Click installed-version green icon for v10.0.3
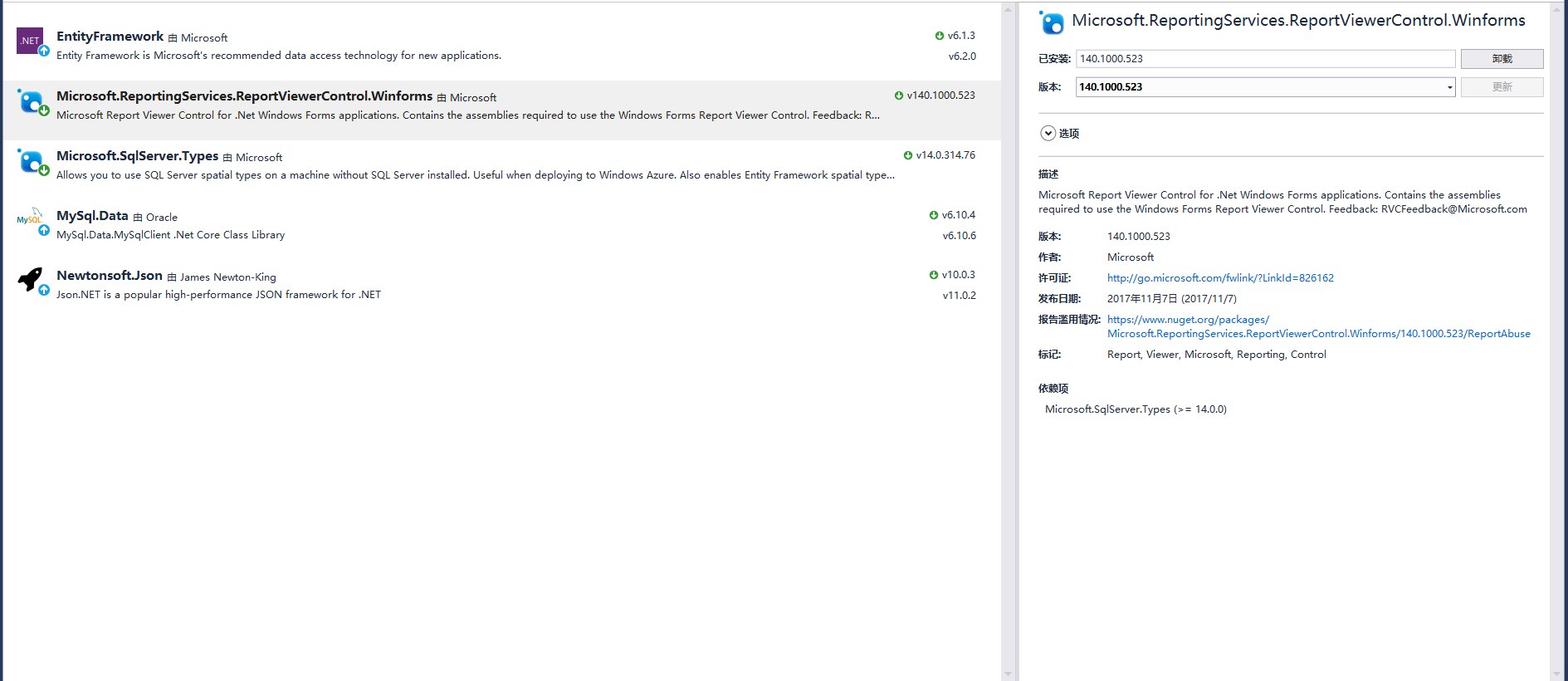 [x=934, y=275]
